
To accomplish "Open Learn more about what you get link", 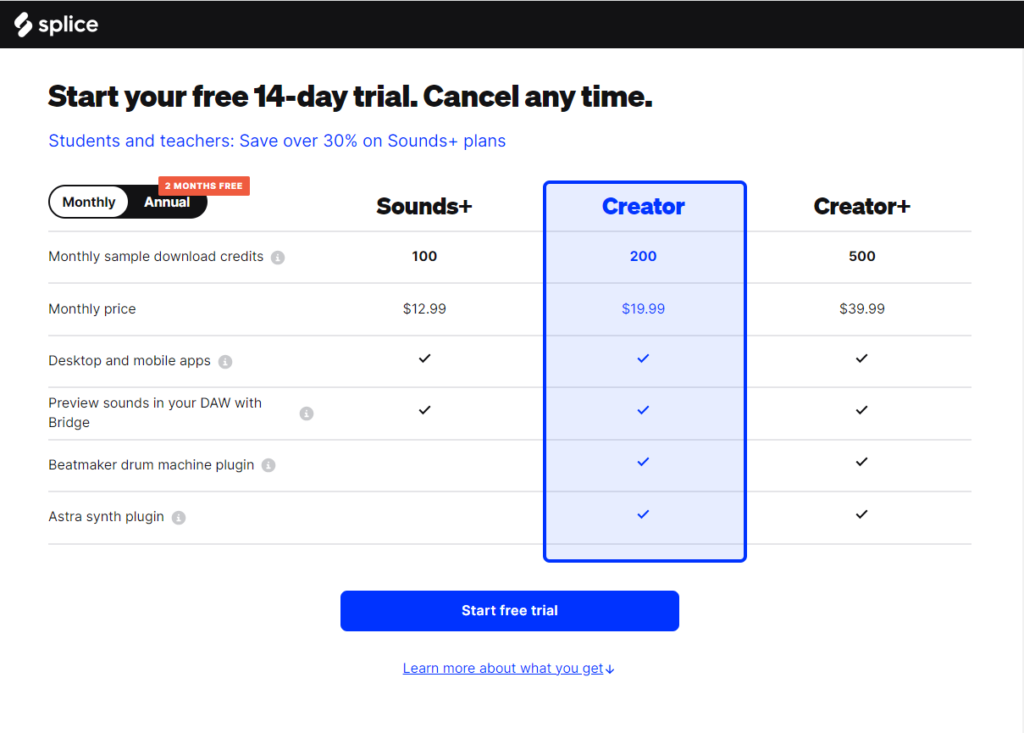I will 502,668.
